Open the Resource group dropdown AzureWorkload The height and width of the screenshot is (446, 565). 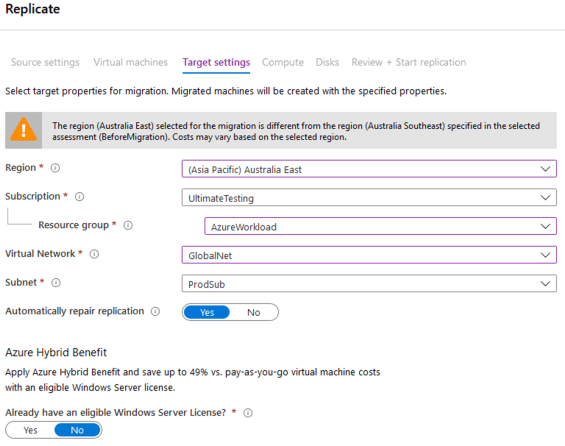pyautogui.click(x=380, y=226)
